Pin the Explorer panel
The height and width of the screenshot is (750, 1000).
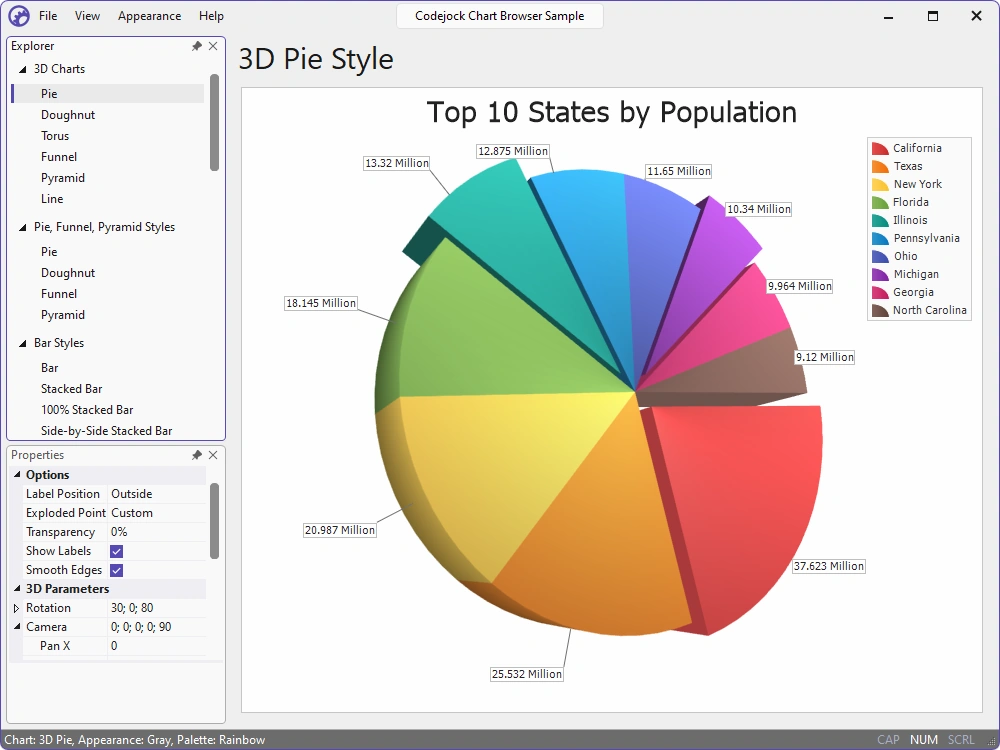pos(196,46)
